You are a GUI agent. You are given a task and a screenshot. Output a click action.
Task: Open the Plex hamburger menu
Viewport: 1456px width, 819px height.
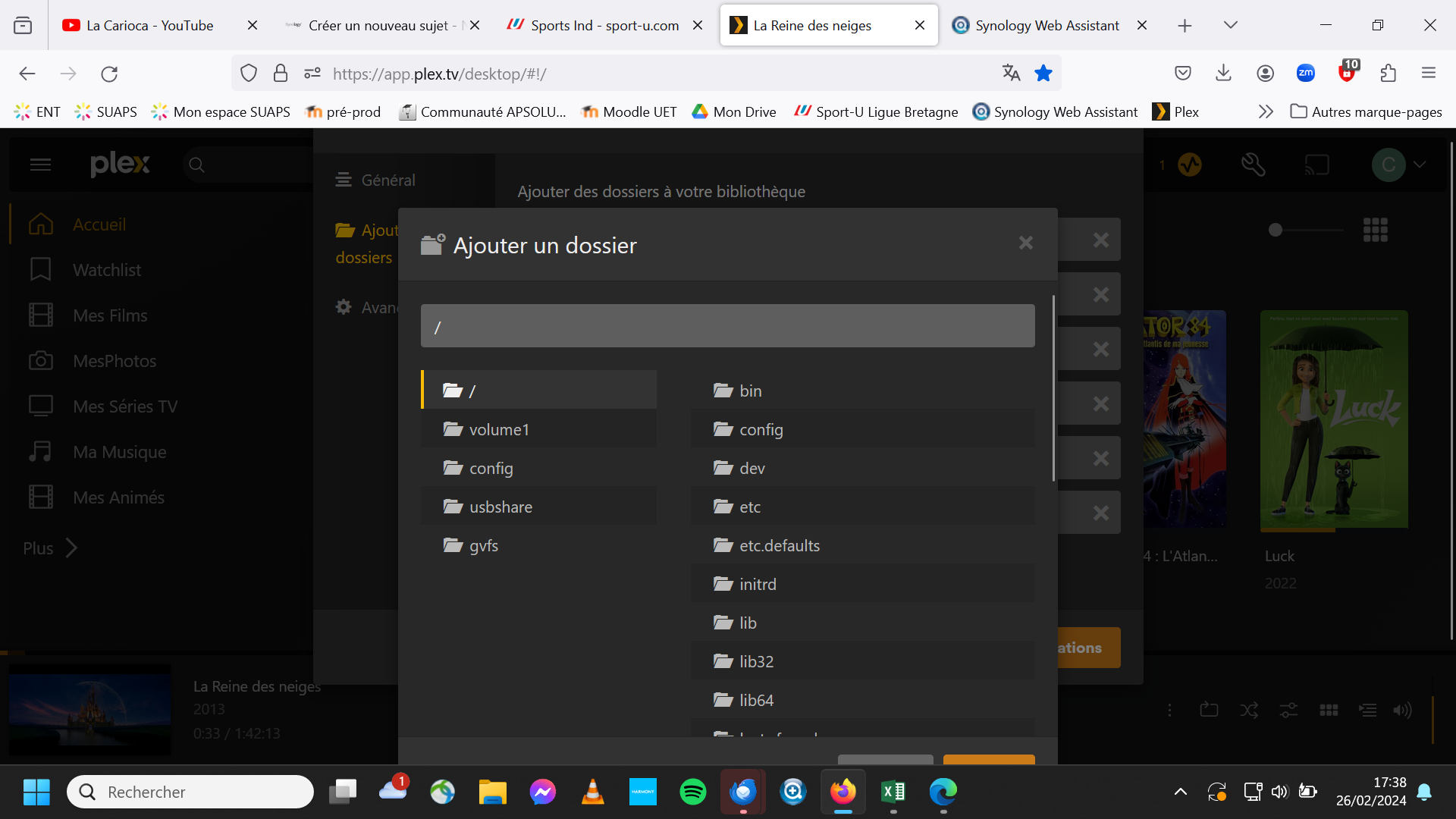(40, 165)
